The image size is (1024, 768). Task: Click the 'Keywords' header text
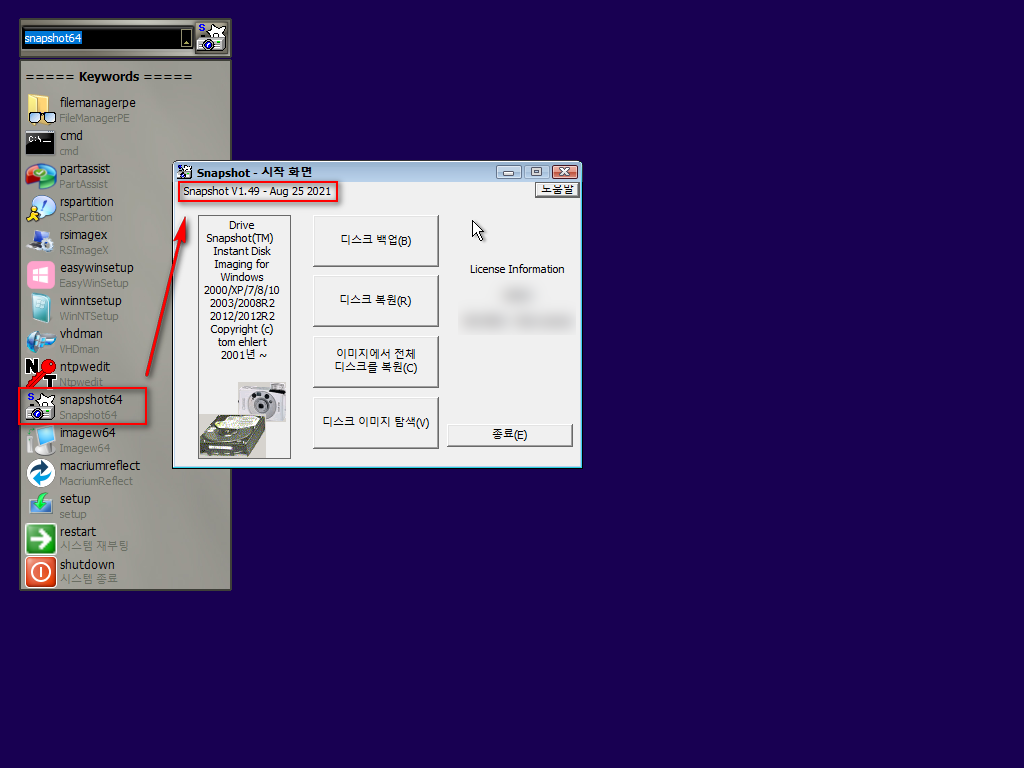[x=109, y=76]
